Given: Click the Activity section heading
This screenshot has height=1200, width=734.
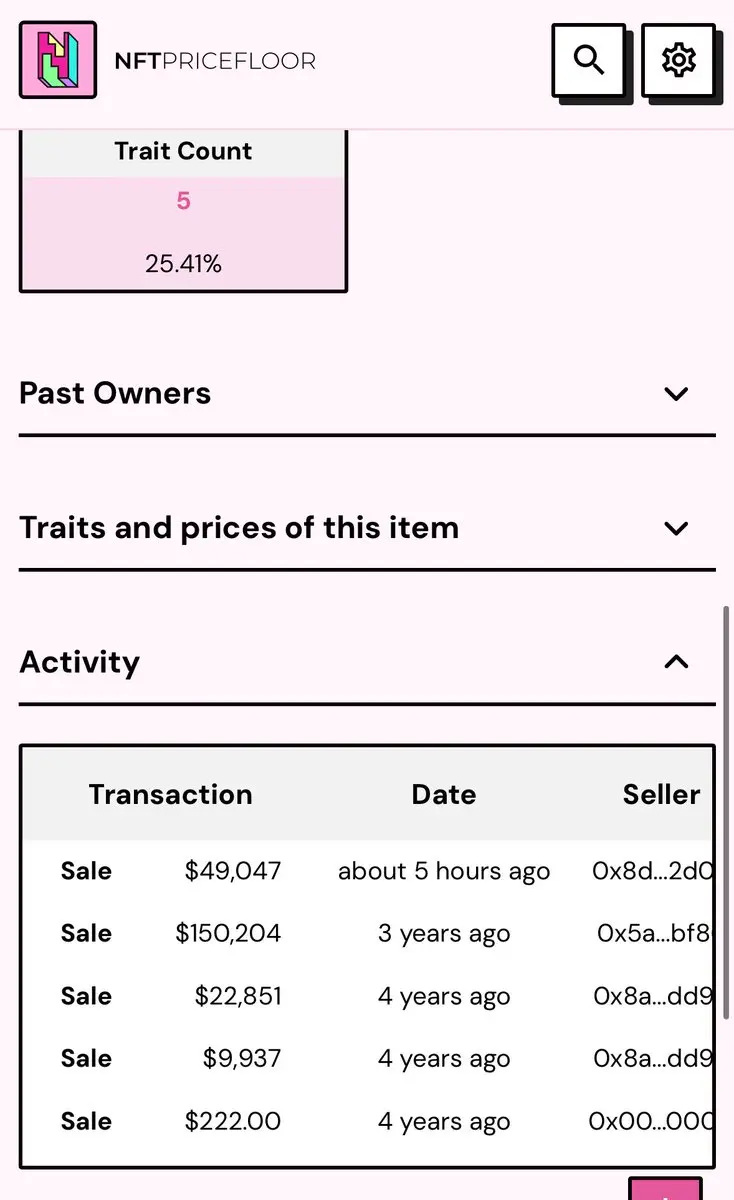Looking at the screenshot, I should click(x=79, y=662).
